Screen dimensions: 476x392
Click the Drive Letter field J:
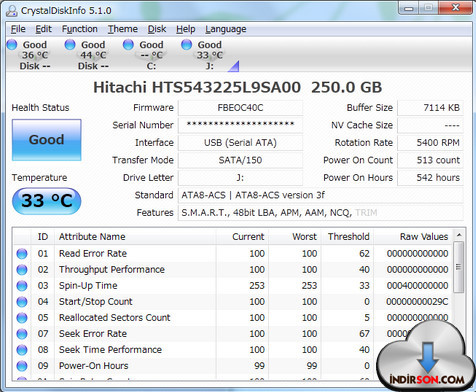click(240, 178)
